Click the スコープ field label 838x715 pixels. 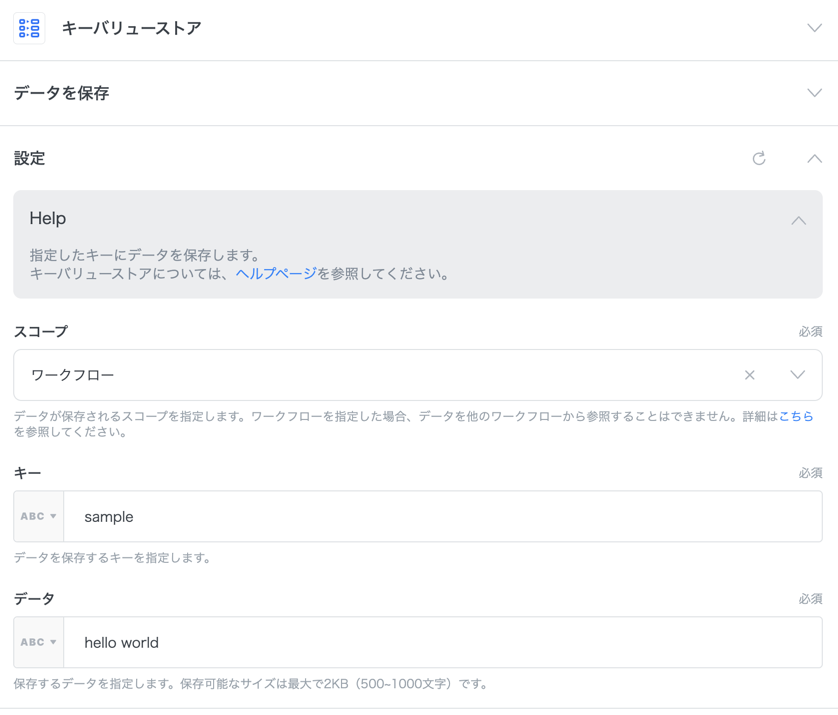pos(41,331)
